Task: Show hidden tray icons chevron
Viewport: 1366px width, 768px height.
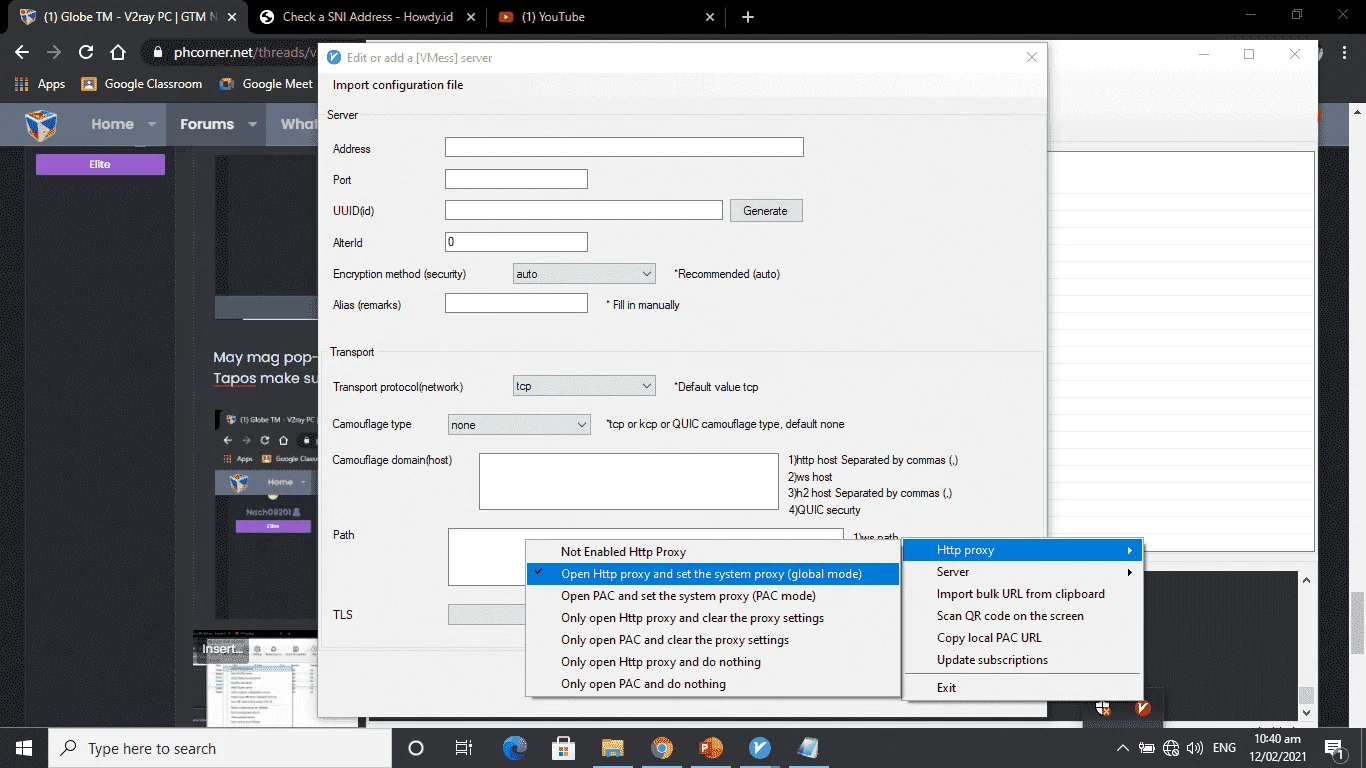Action: tap(1123, 748)
